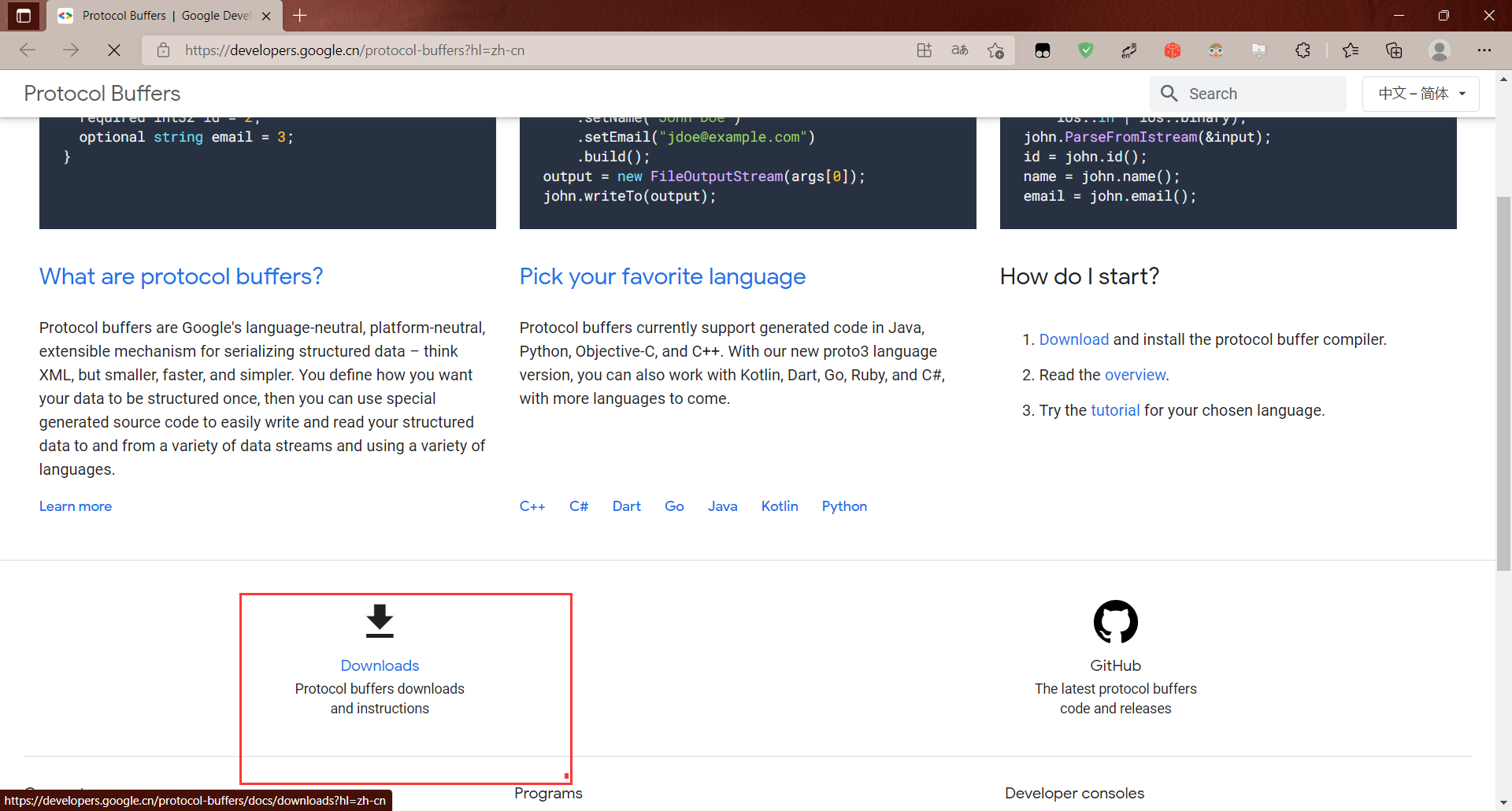
Task: Click the overview link in step 2
Action: (x=1135, y=375)
